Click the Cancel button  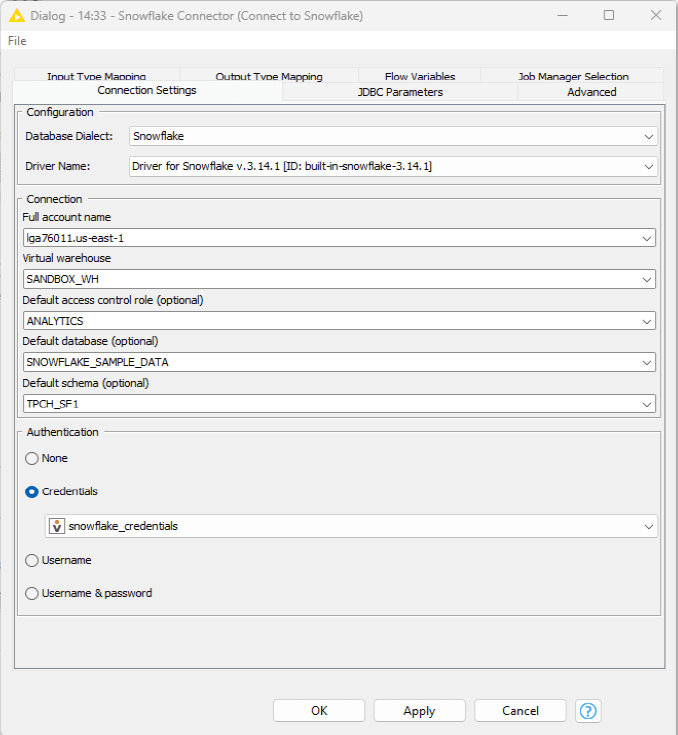520,711
